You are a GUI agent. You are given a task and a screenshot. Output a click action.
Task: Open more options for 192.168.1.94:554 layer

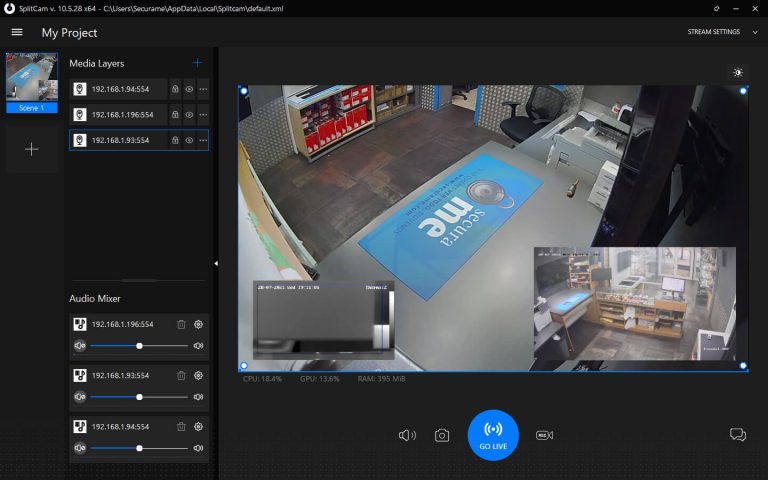pyautogui.click(x=203, y=89)
